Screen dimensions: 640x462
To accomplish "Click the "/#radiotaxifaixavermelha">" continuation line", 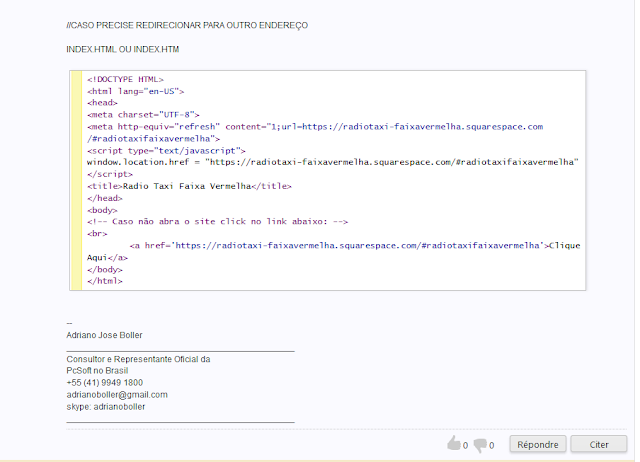I will click(x=153, y=139).
